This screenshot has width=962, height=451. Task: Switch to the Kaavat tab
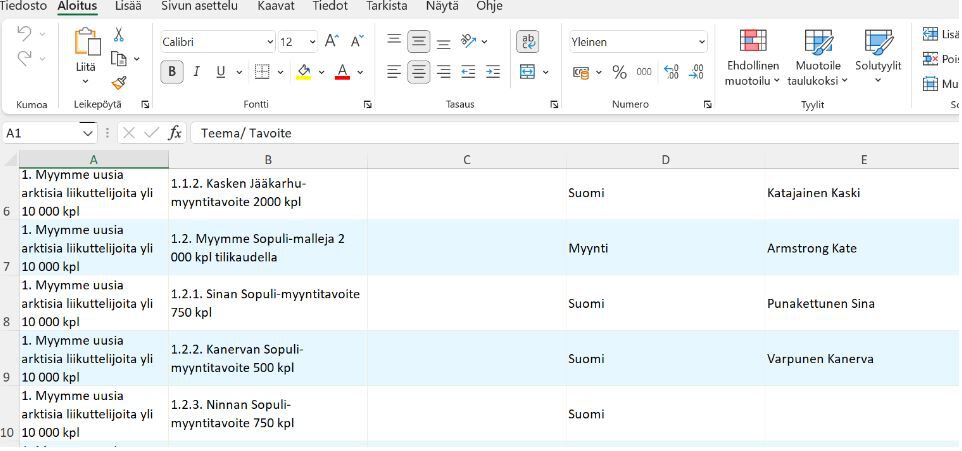(x=275, y=6)
